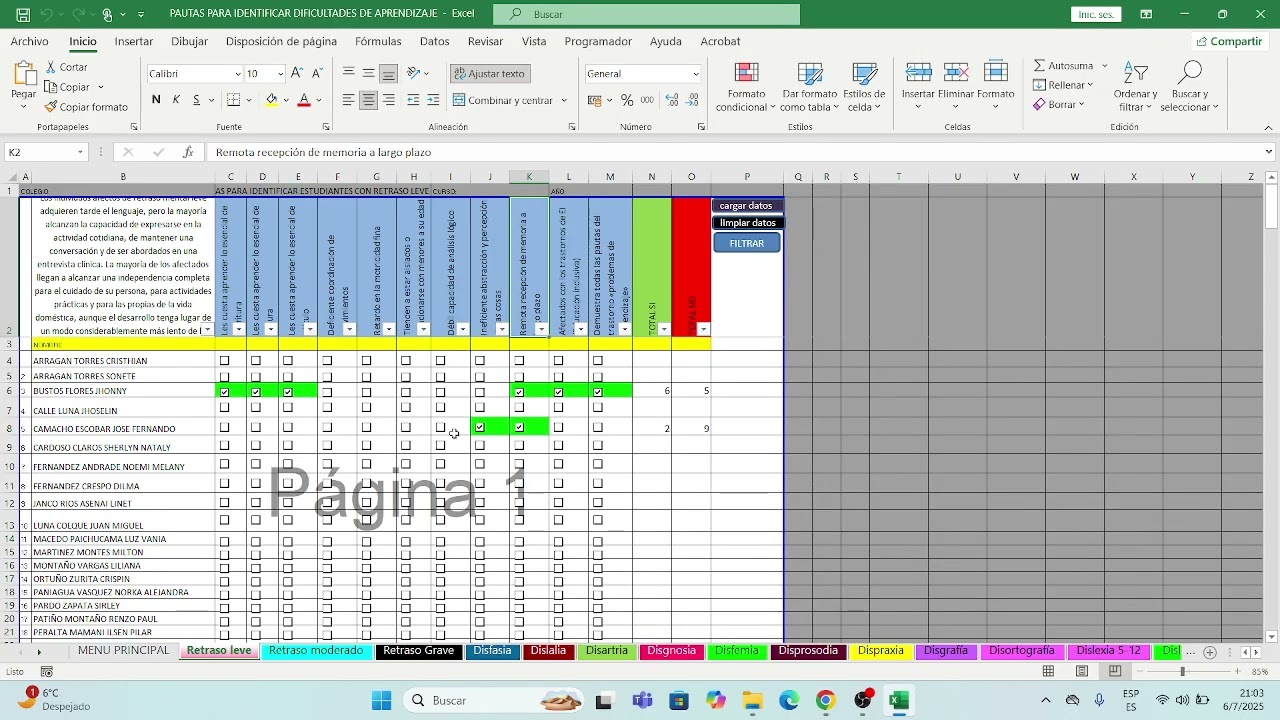Check column E box for JANCO RIOS ASENAI LINET
The width and height of the screenshot is (1280, 720).
click(x=288, y=502)
